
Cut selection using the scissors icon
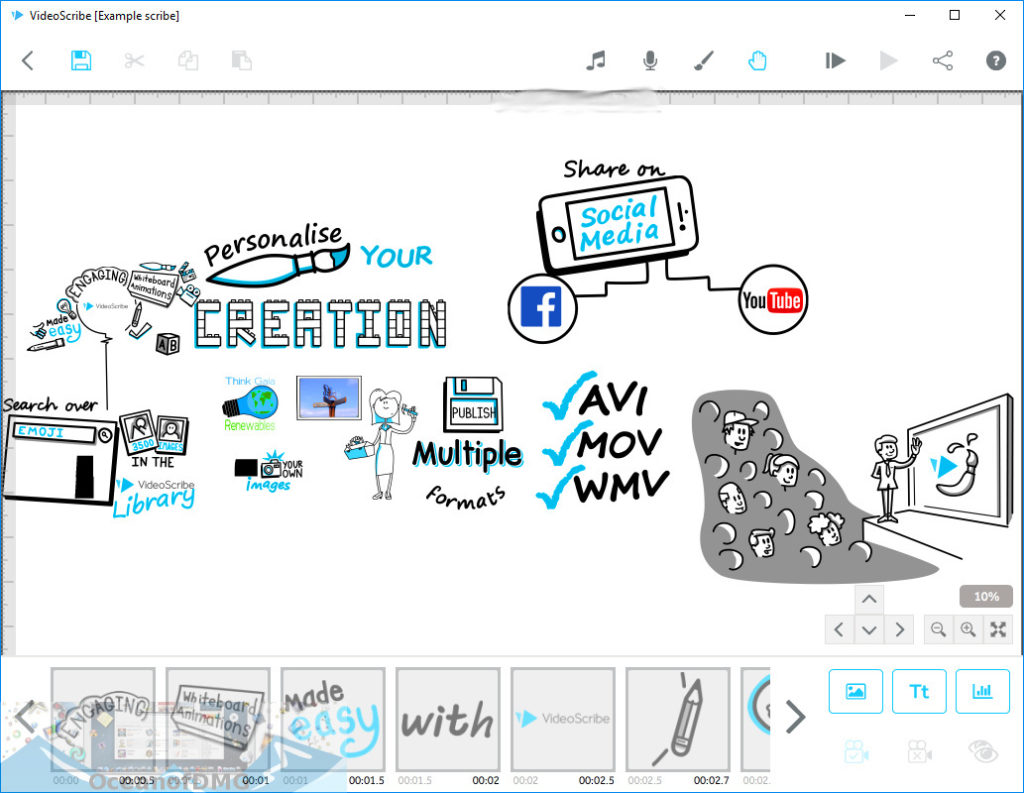(x=134, y=61)
